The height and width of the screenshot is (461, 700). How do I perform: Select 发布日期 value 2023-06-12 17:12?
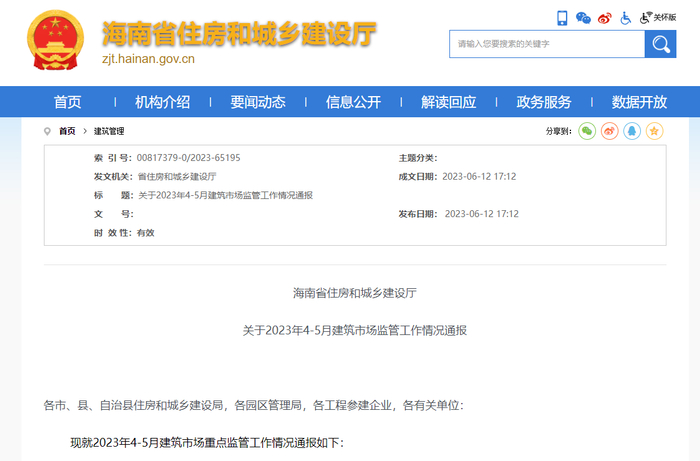click(x=482, y=214)
